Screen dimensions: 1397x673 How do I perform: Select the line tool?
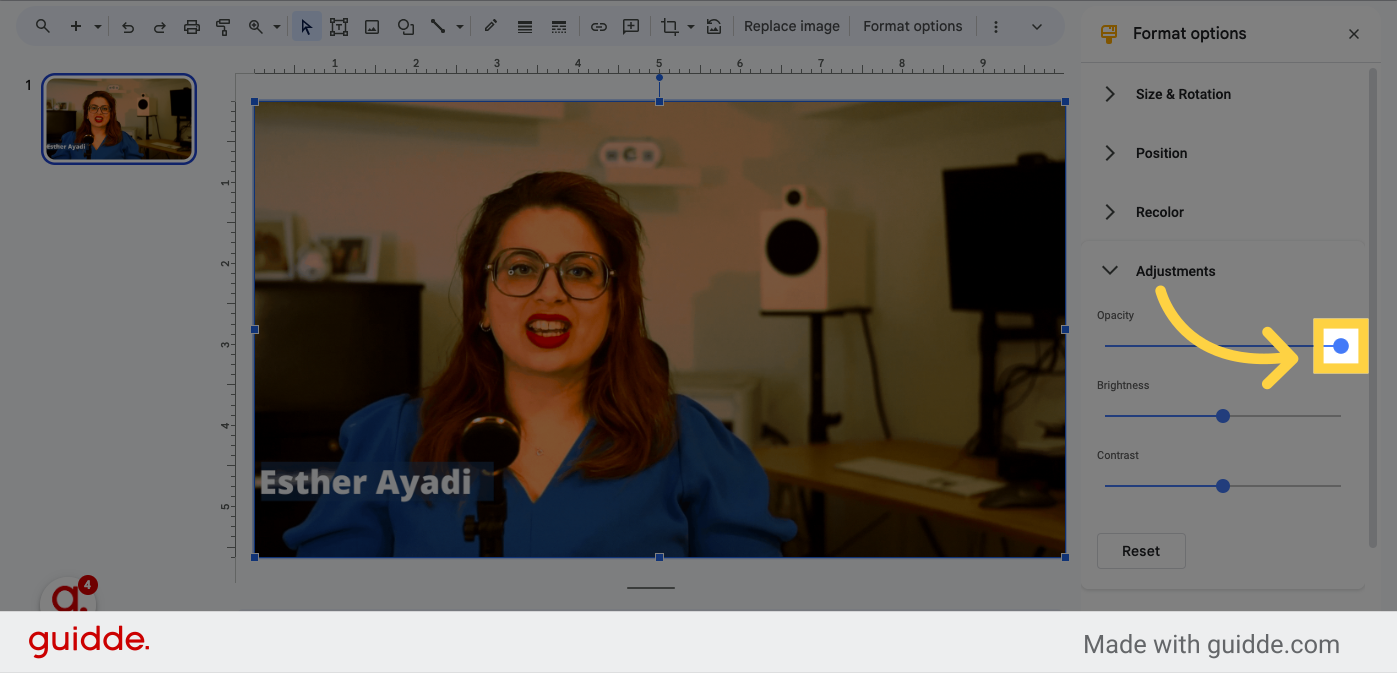tap(438, 27)
